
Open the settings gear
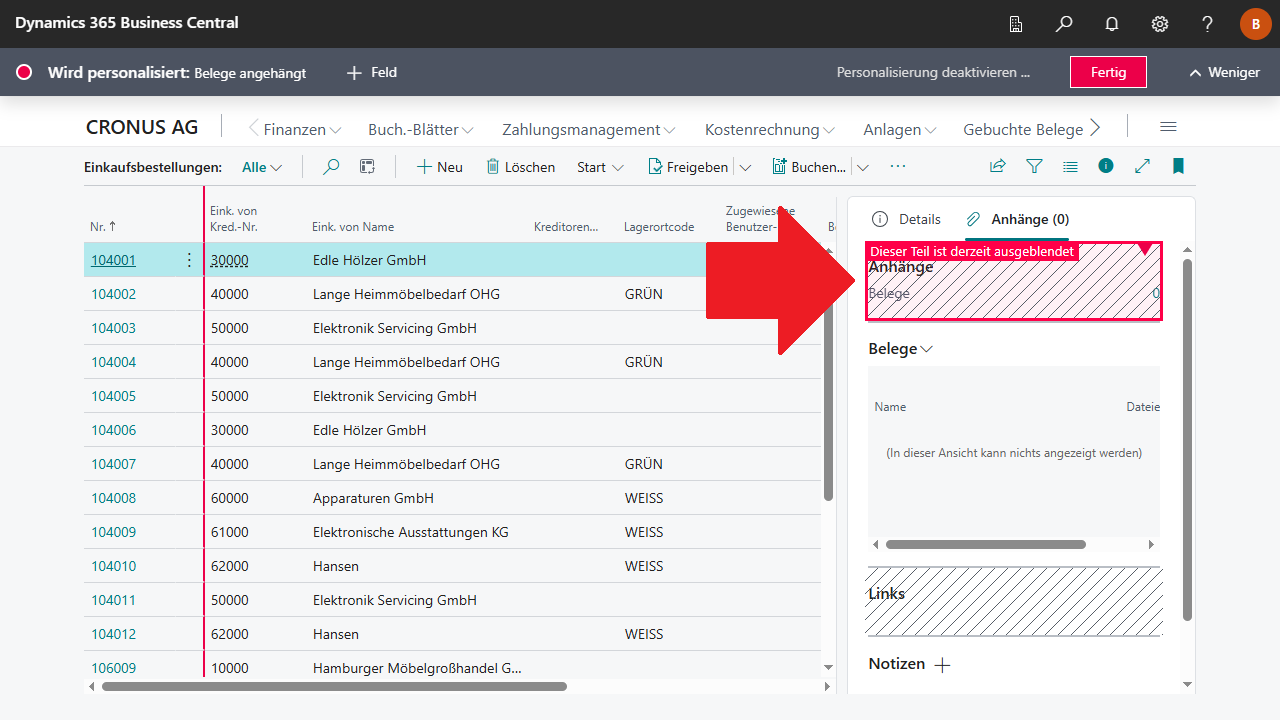[x=1160, y=24]
